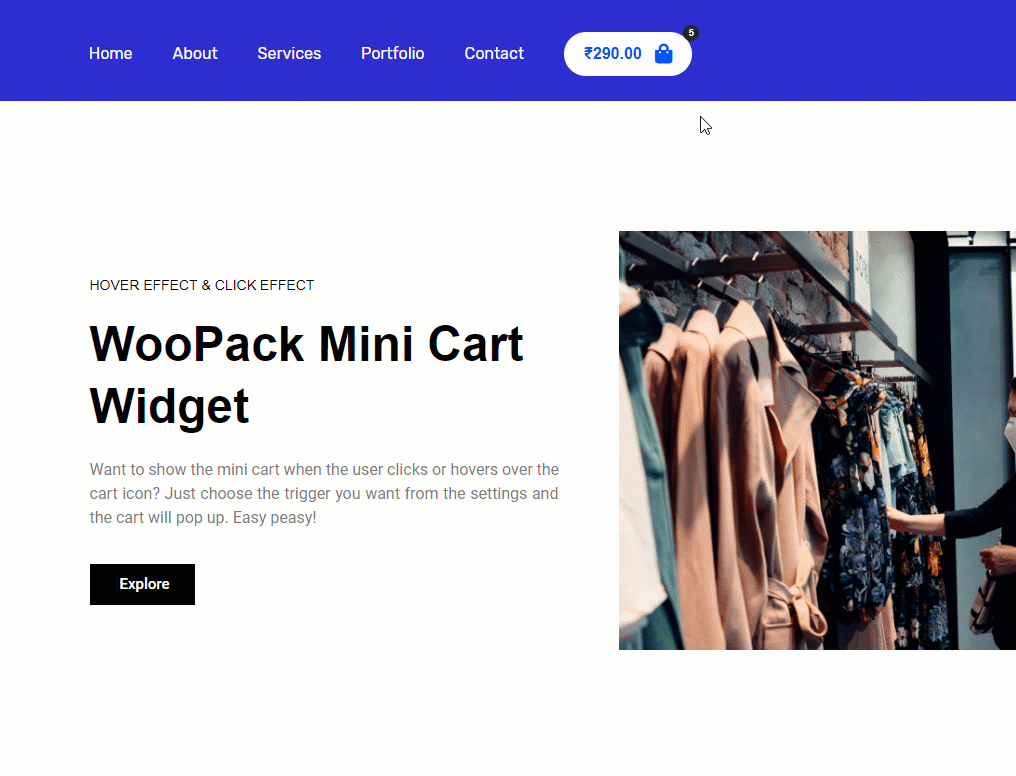Go to the Home page
This screenshot has height=776, width=1016.
click(111, 54)
